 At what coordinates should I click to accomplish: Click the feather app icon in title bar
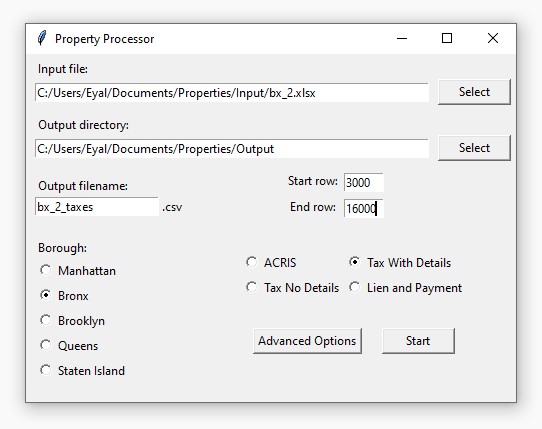tap(42, 38)
